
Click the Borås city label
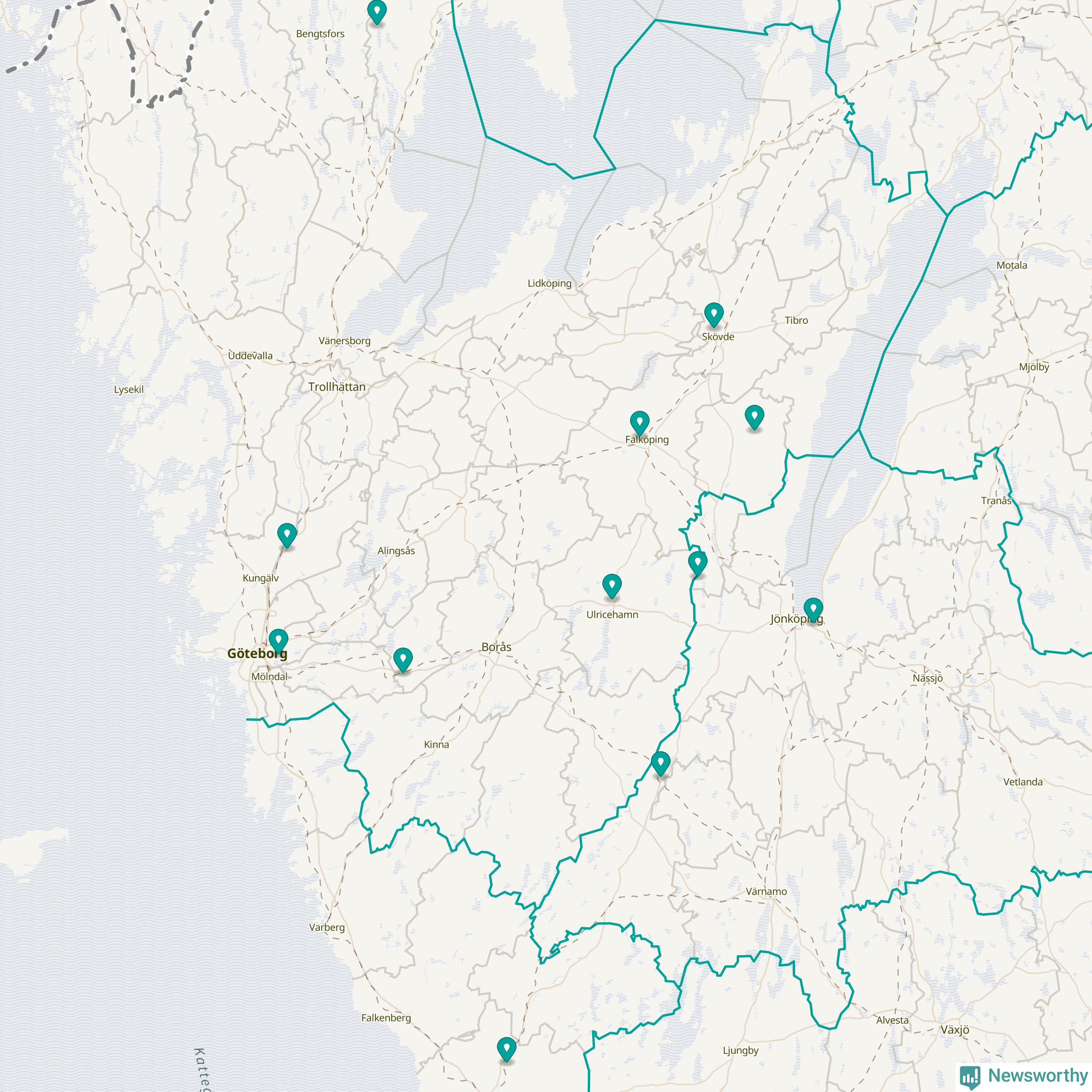[496, 647]
